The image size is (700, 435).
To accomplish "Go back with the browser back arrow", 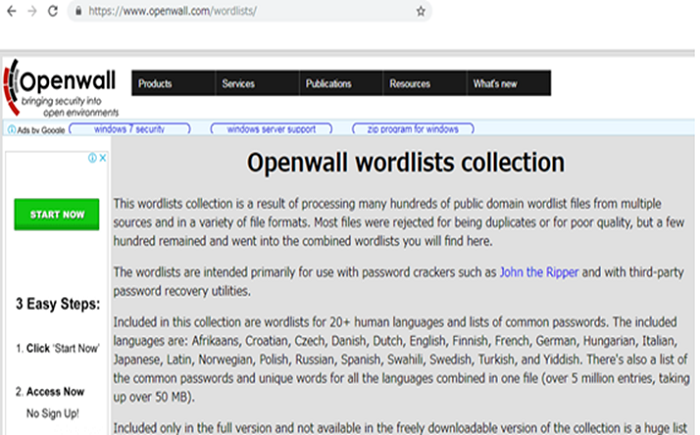I will [x=12, y=11].
